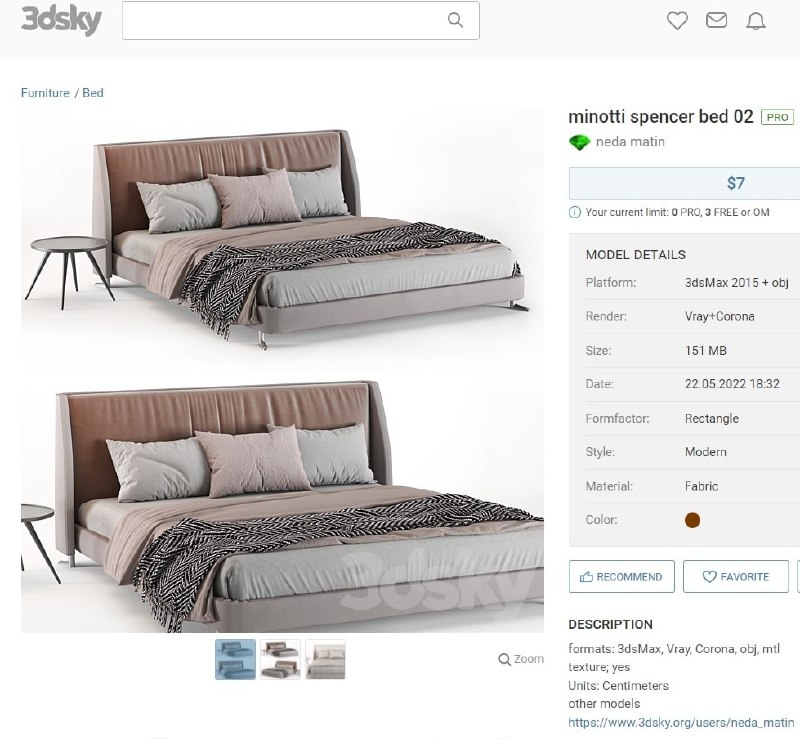Open messages envelope icon
Viewport: 800px width, 739px height.
[x=716, y=20]
